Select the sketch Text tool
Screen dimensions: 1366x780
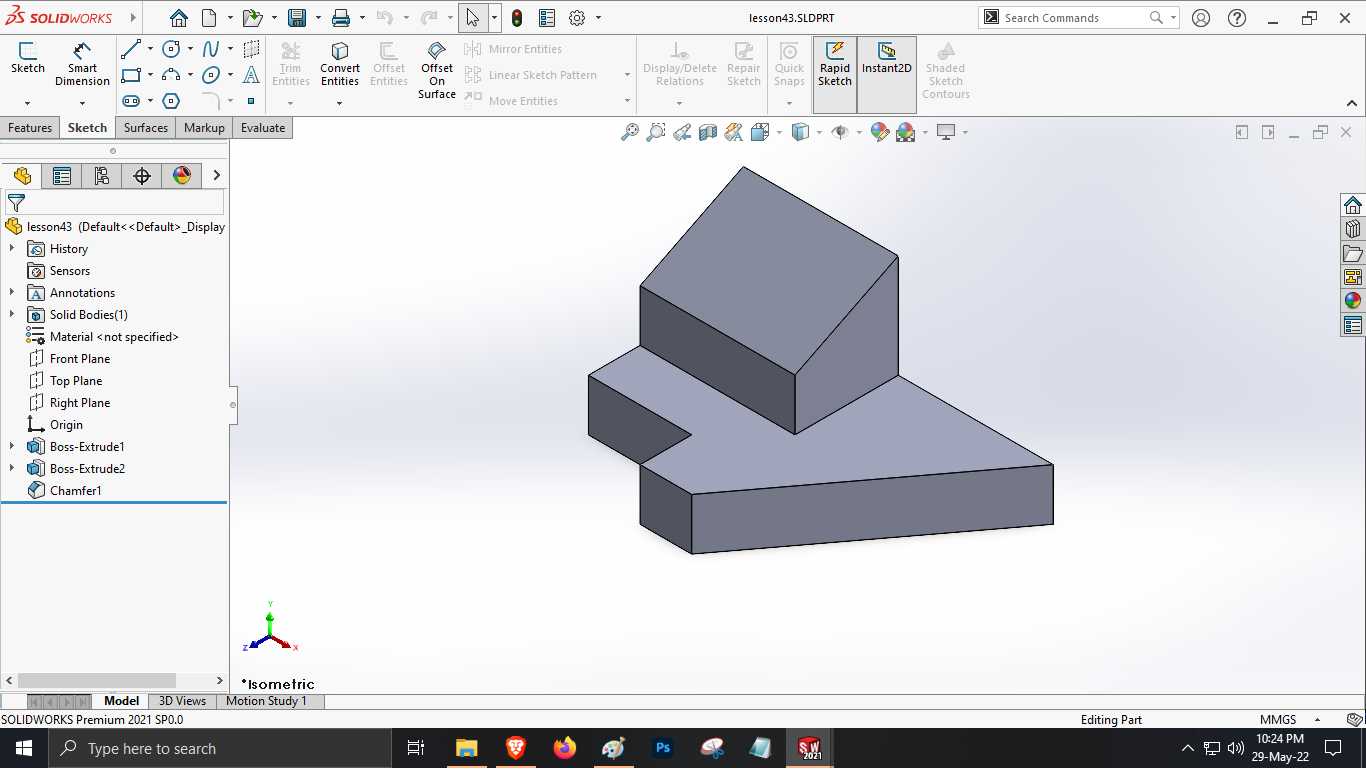[x=251, y=75]
